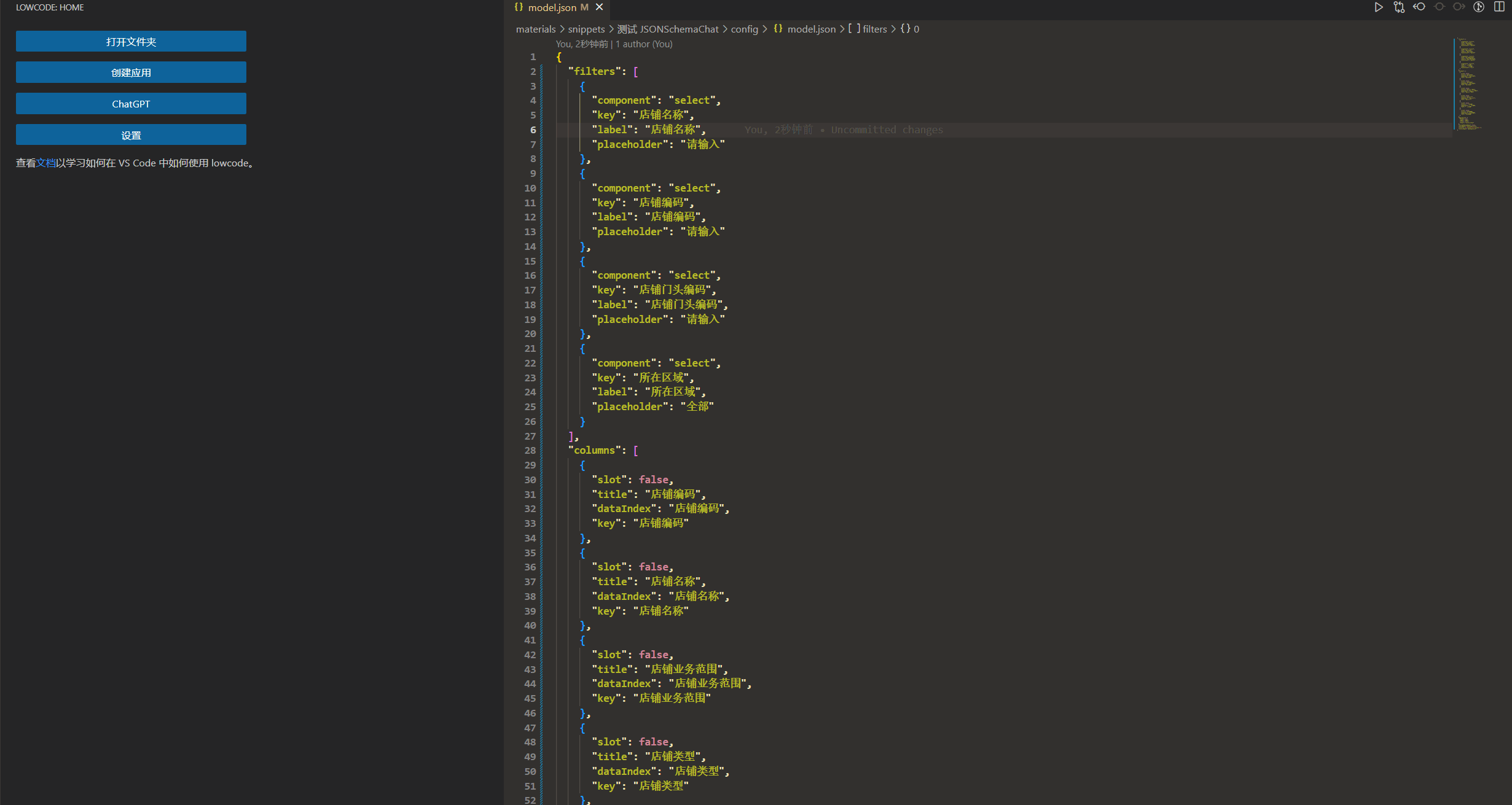The image size is (1512, 805).
Task: Expand the filters breadcrumb segment
Action: (x=874, y=29)
